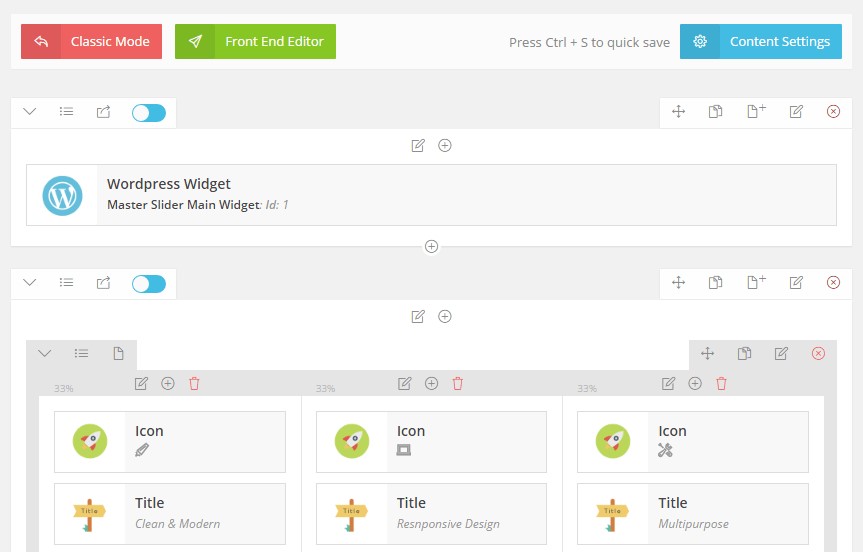Collapse the second row with the chevron
The height and width of the screenshot is (552, 863).
point(30,283)
